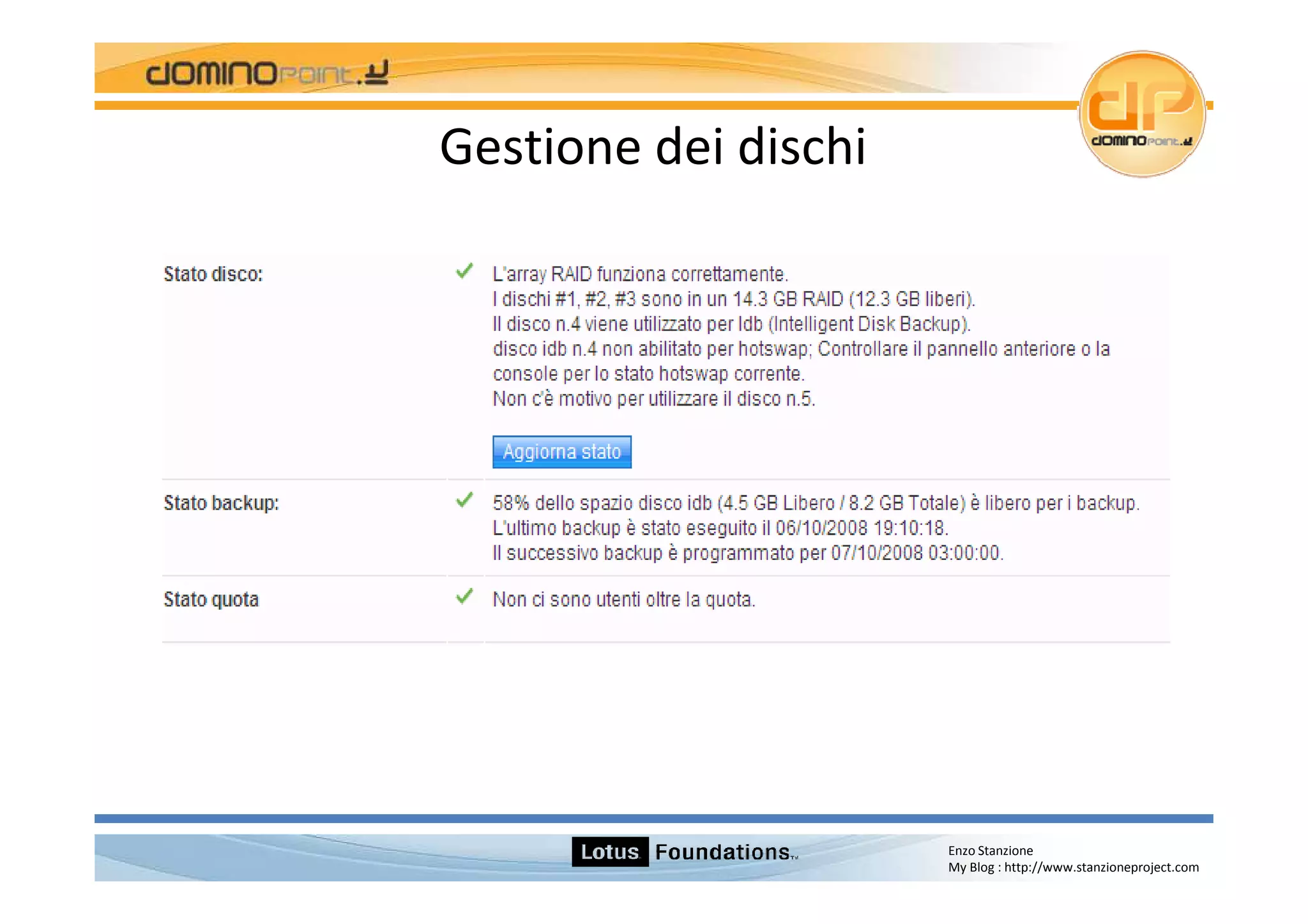Select the Stato quota label
The image size is (1308, 924).
[x=211, y=600]
